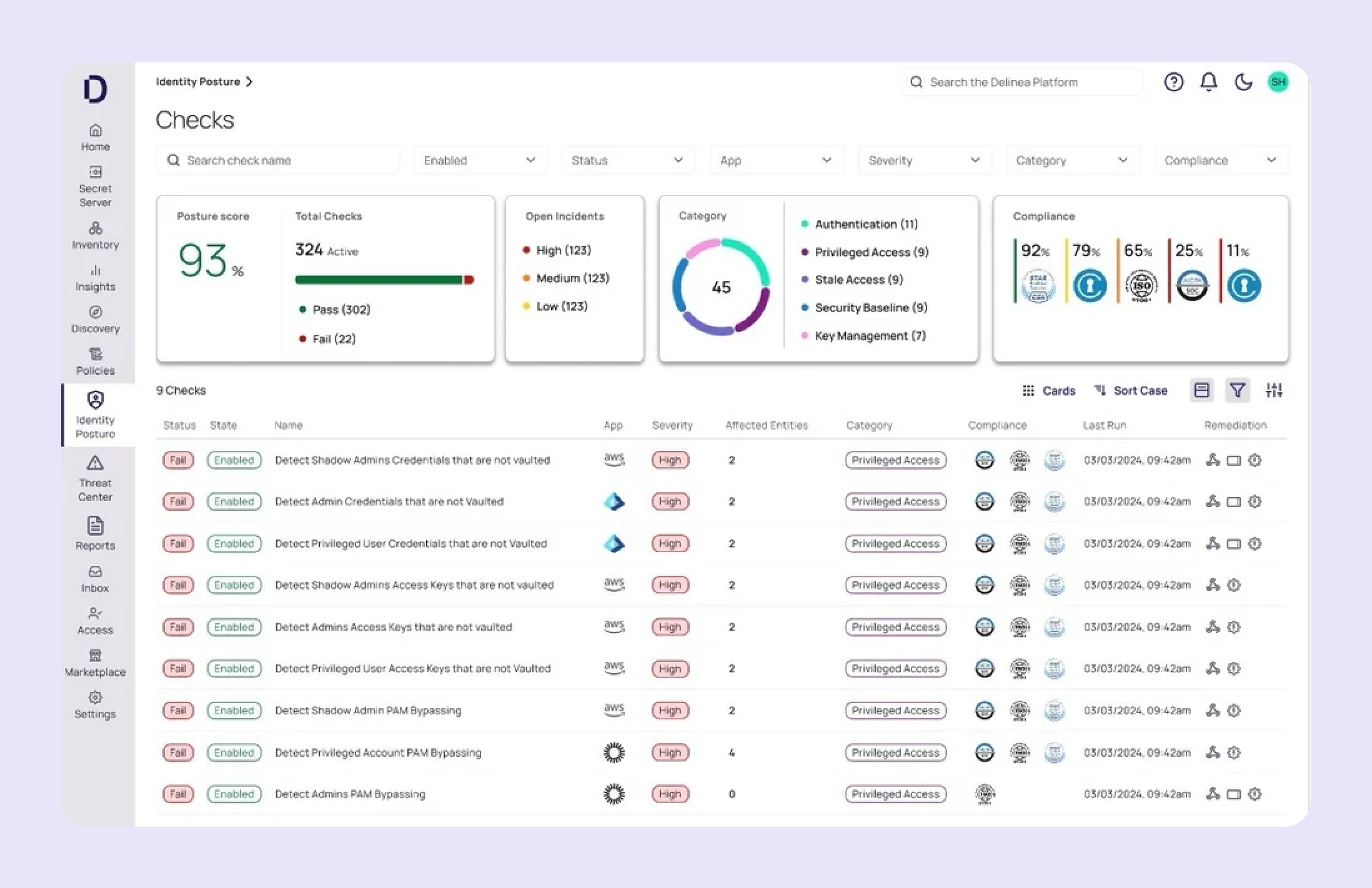Open column settings sliders icon
The height and width of the screenshot is (888, 1372).
click(1274, 390)
